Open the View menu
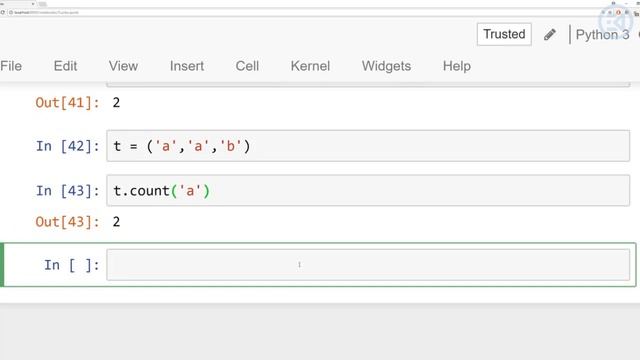The image size is (640, 360). tap(123, 66)
